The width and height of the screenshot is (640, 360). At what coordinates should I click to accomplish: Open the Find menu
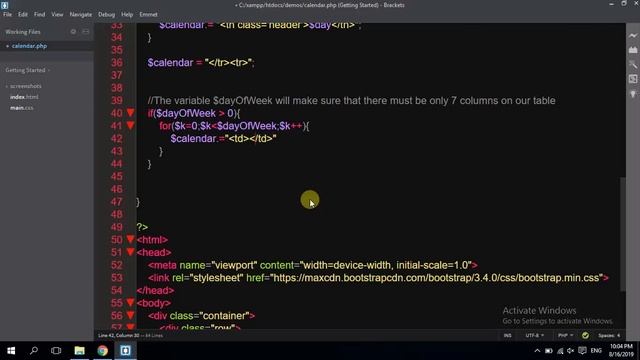click(x=40, y=14)
